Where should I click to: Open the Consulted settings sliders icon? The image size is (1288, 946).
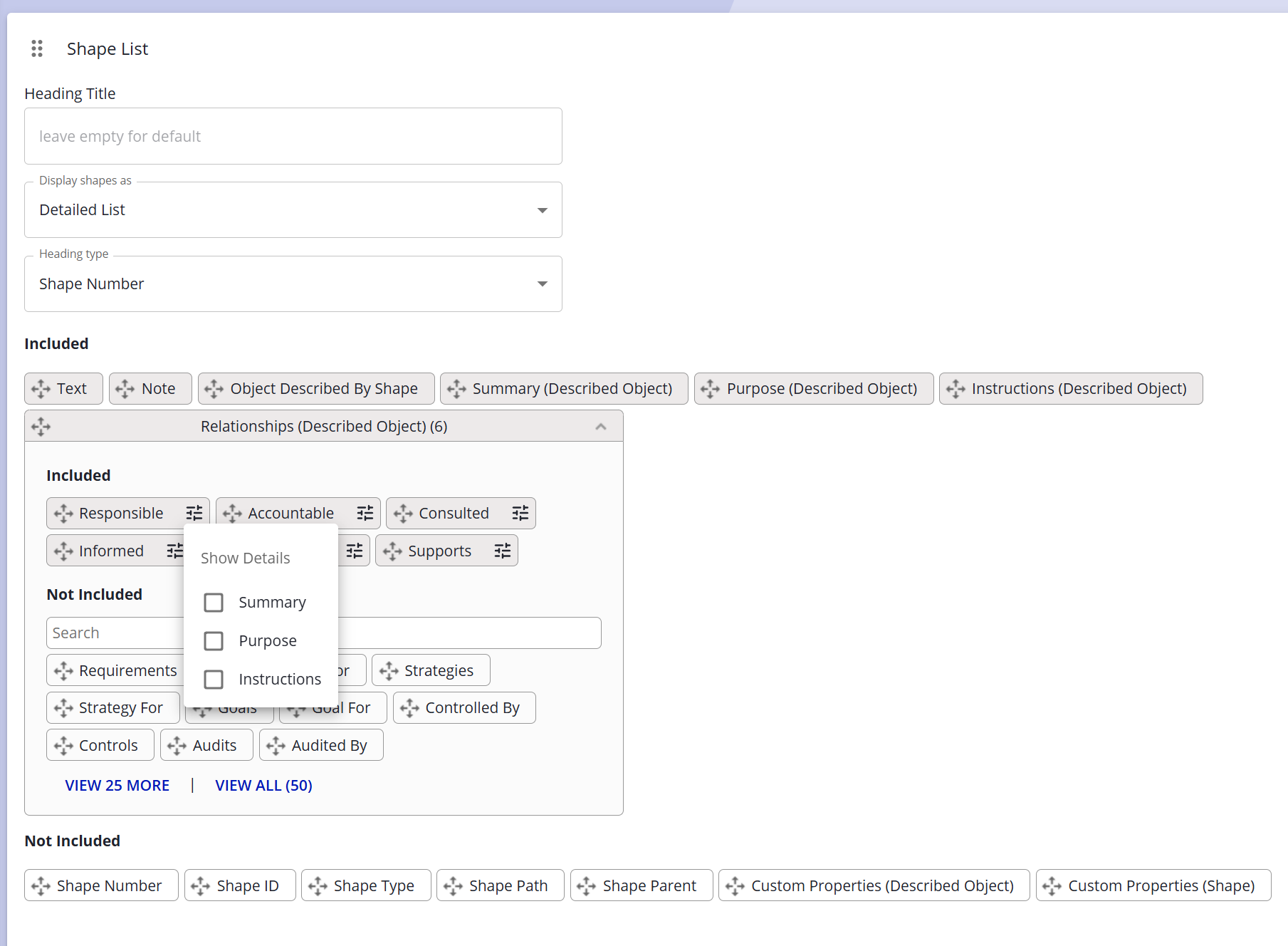(520, 514)
